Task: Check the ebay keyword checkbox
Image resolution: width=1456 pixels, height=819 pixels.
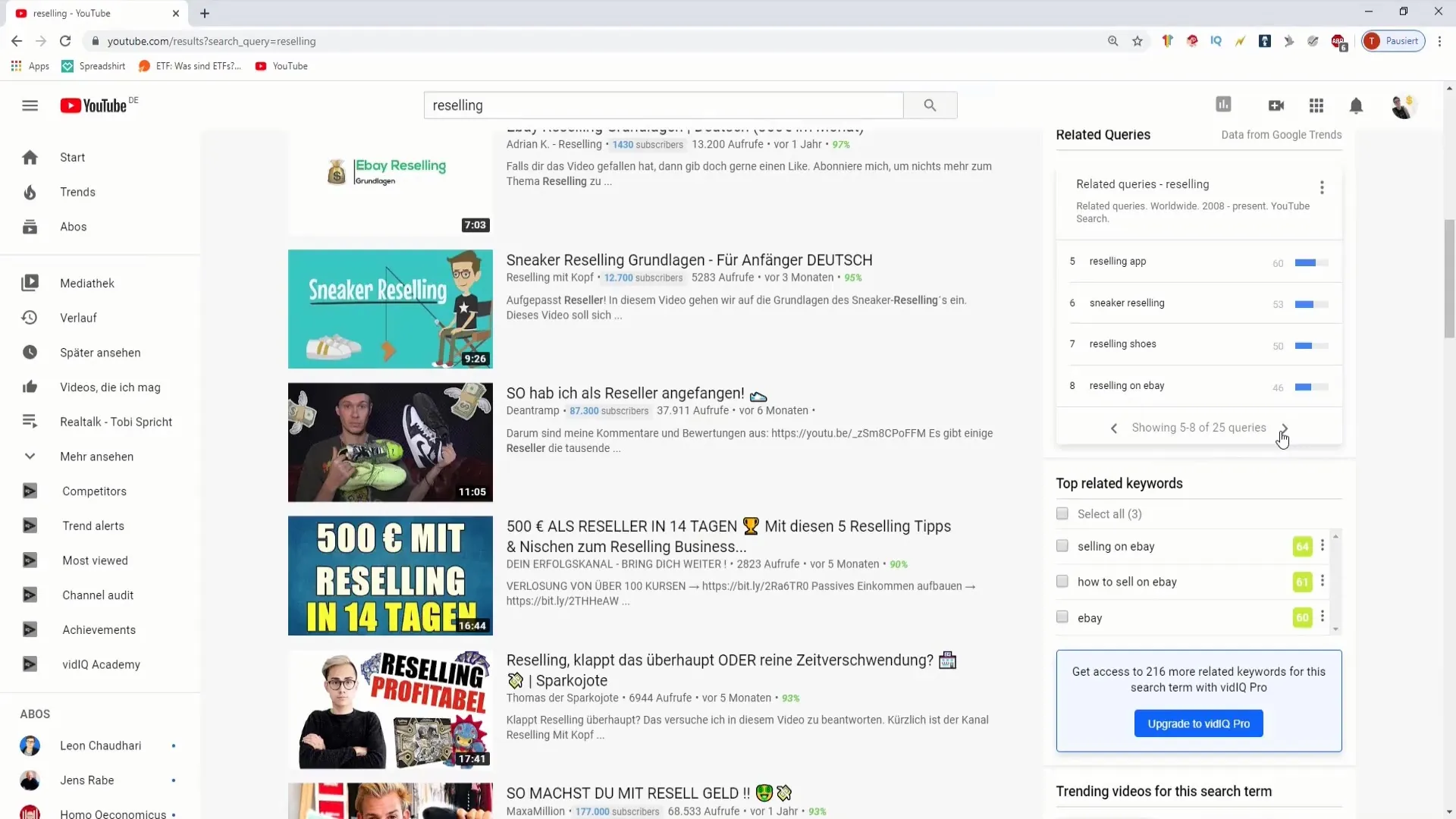Action: [x=1062, y=617]
